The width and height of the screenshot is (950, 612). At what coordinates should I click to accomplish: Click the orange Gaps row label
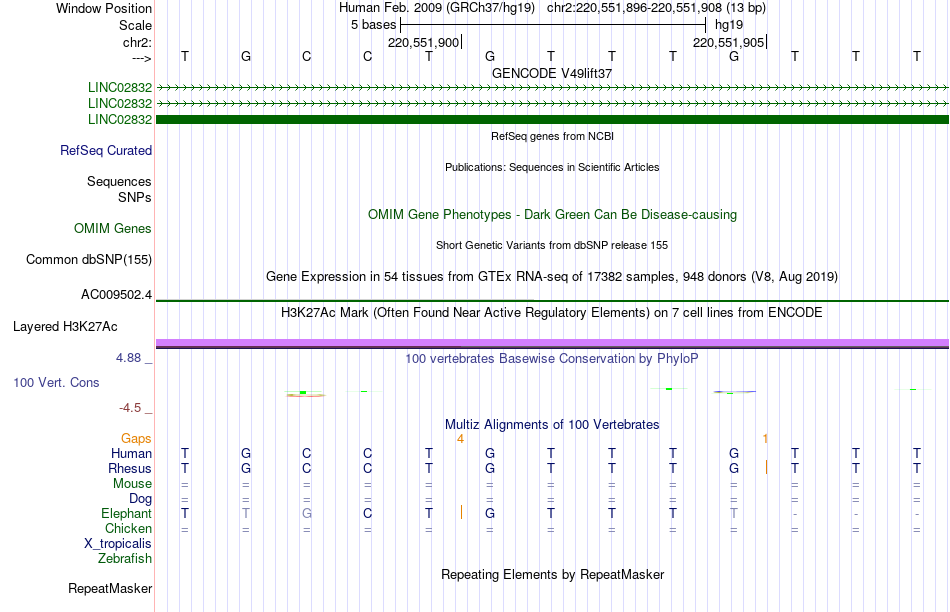pyautogui.click(x=136, y=439)
